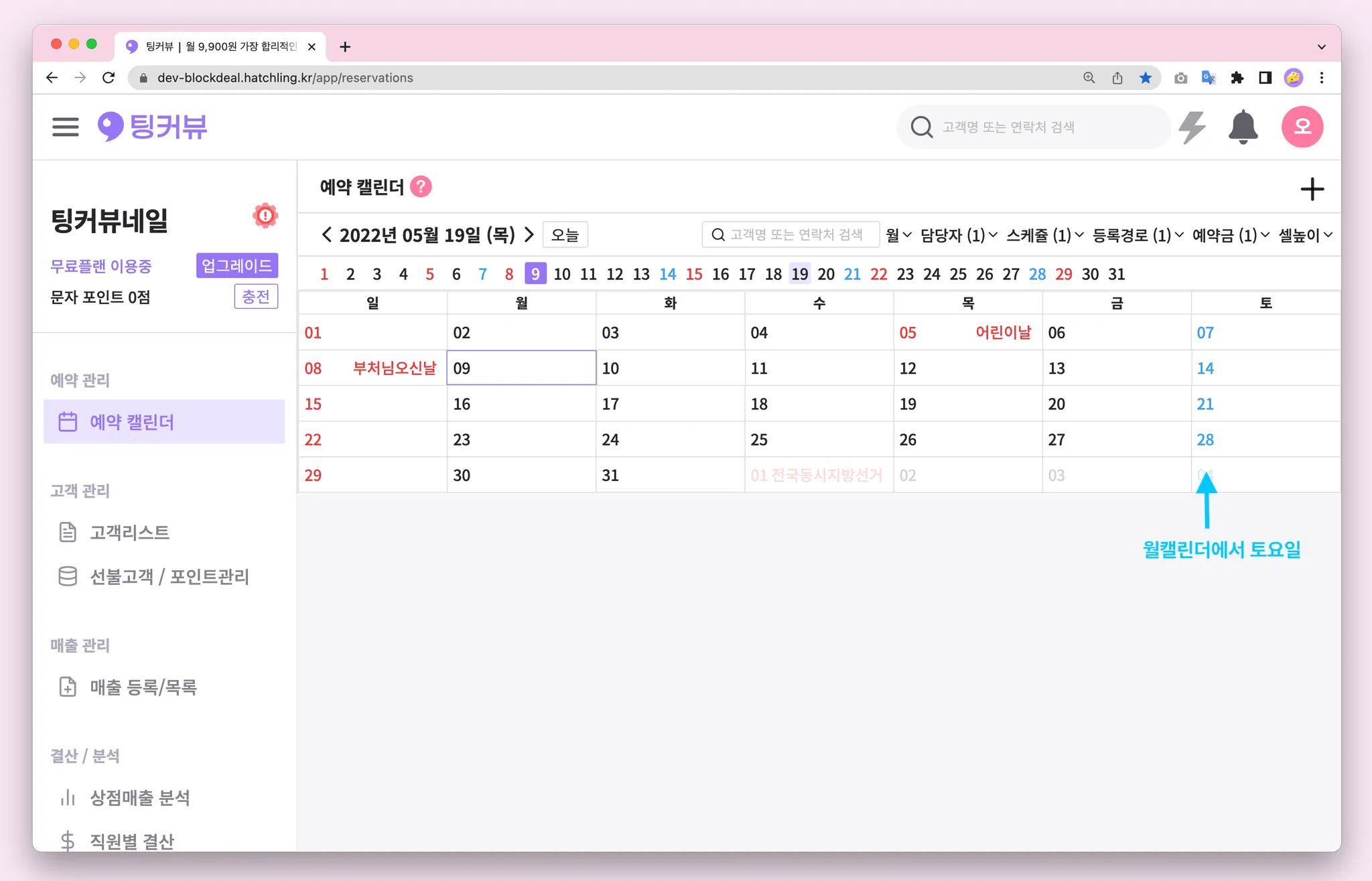Open notifications bell icon

coord(1243,127)
